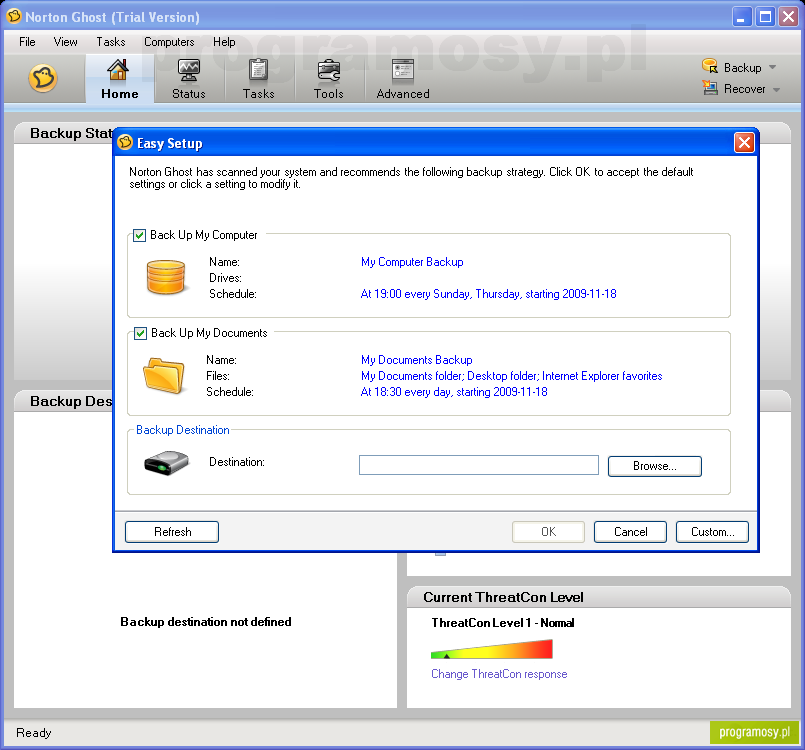This screenshot has width=805, height=750.
Task: Minimize the Norton Ghost window
Action: tap(741, 17)
